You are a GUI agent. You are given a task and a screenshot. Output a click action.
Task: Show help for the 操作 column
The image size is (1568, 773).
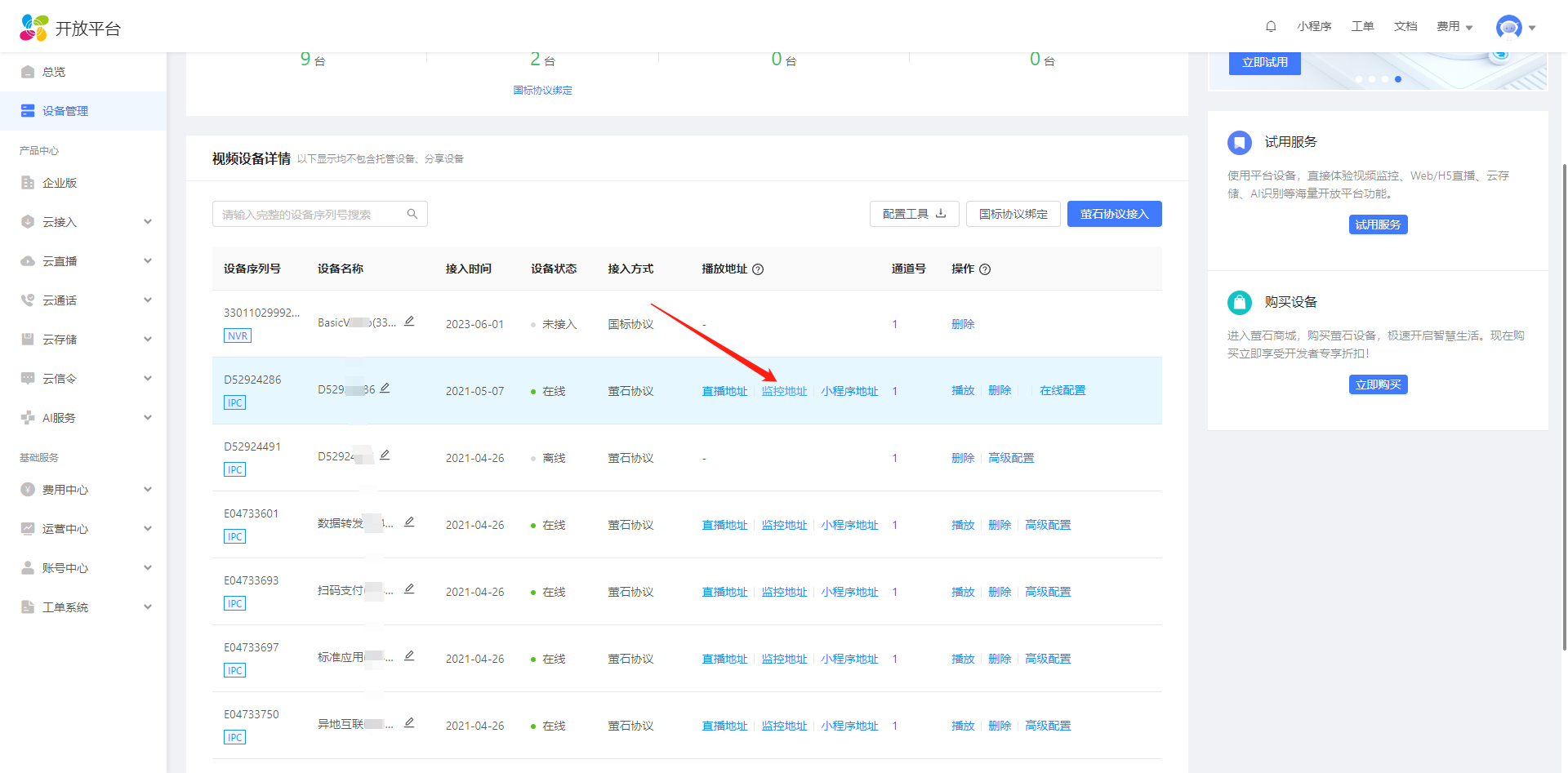pyautogui.click(x=985, y=269)
